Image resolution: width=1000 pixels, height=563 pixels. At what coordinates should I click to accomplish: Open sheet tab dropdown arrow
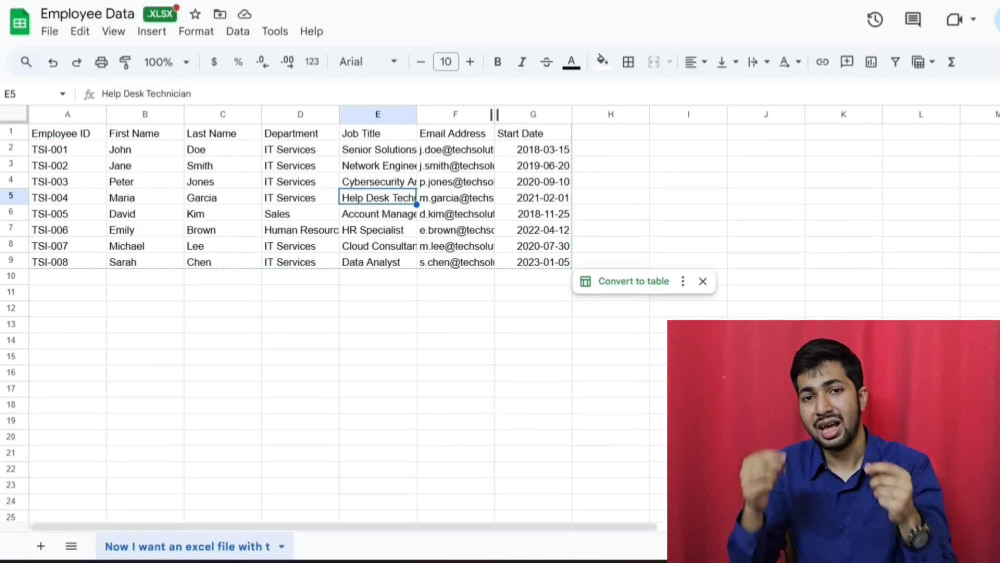point(281,546)
